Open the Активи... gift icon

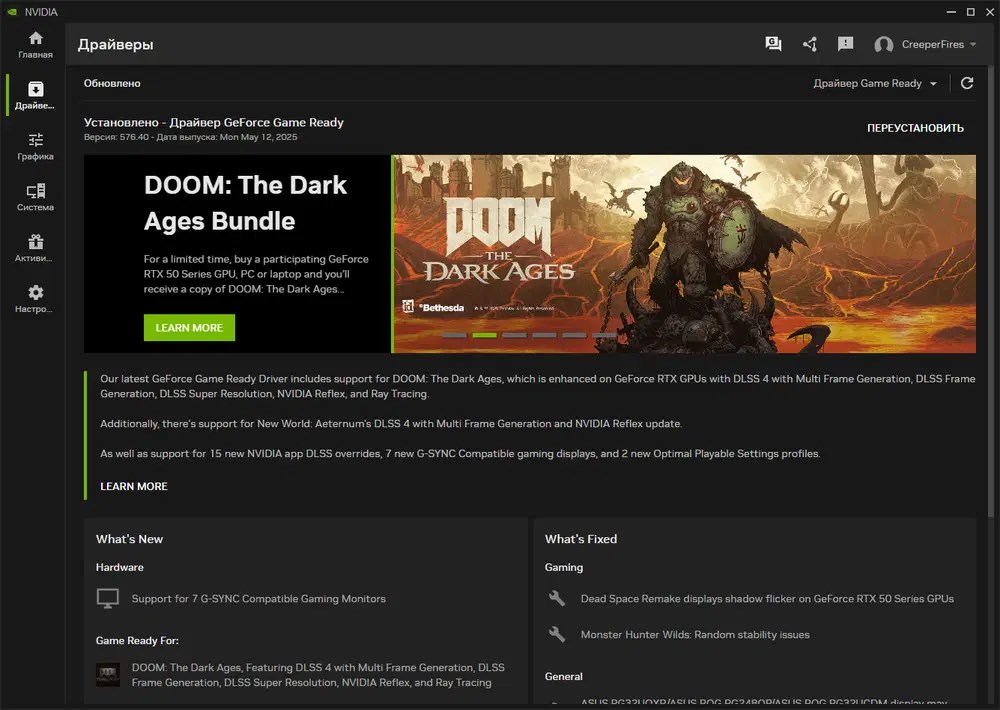tap(36, 248)
